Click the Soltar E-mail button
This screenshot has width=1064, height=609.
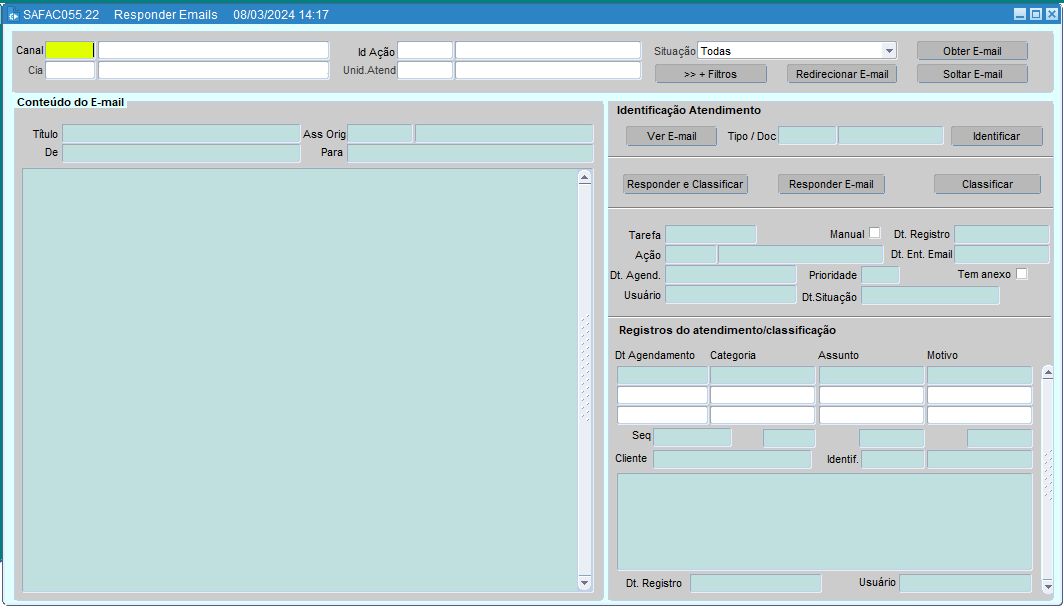pyautogui.click(x=972, y=74)
